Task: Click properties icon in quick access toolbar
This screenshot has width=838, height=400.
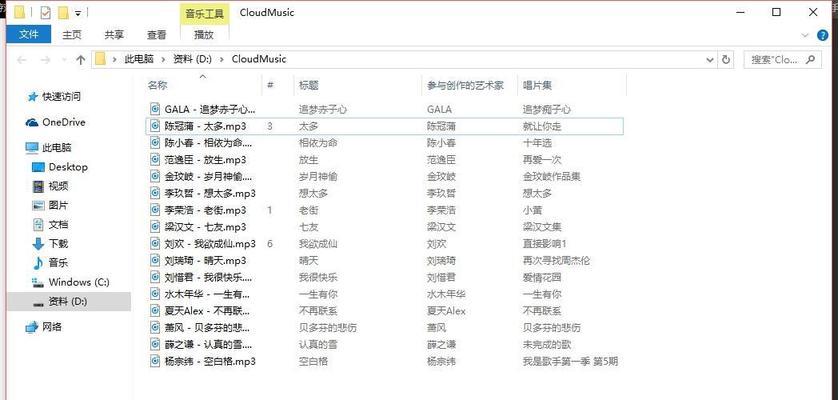Action: (x=45, y=12)
